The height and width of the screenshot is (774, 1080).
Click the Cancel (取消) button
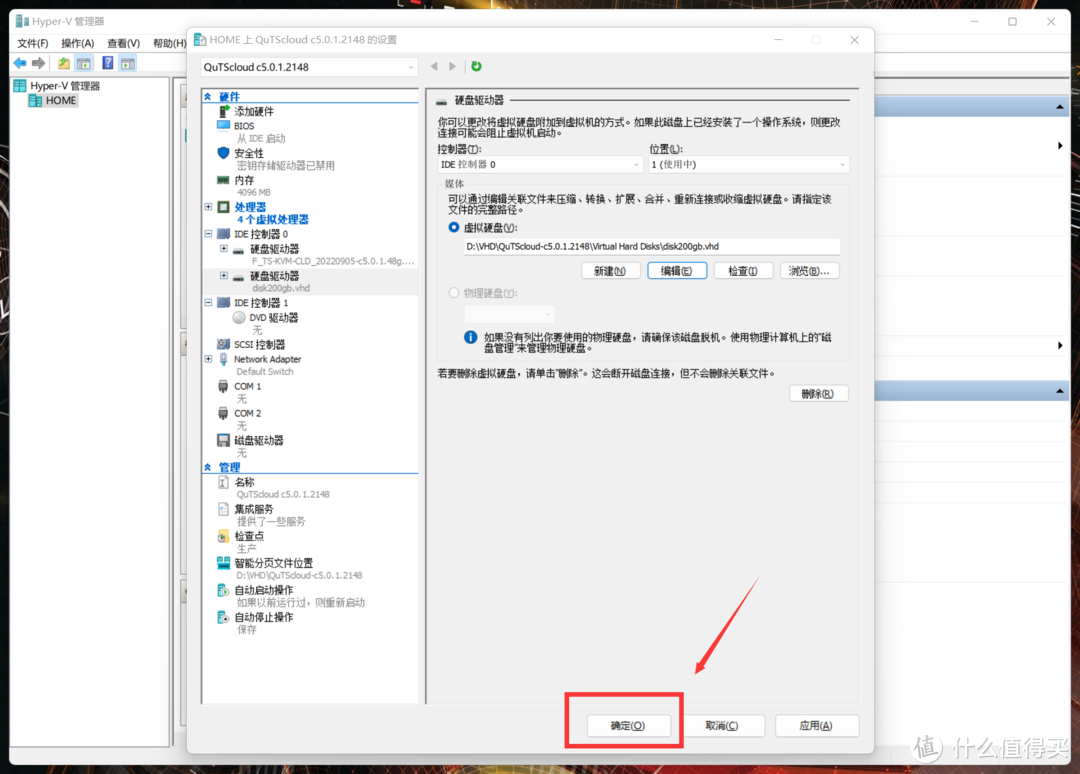coord(722,726)
